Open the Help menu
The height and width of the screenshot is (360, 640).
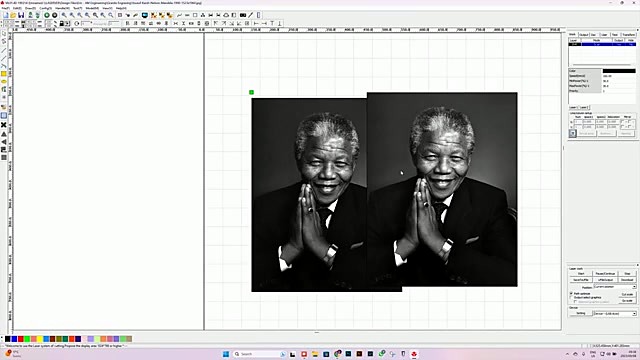(x=121, y=8)
